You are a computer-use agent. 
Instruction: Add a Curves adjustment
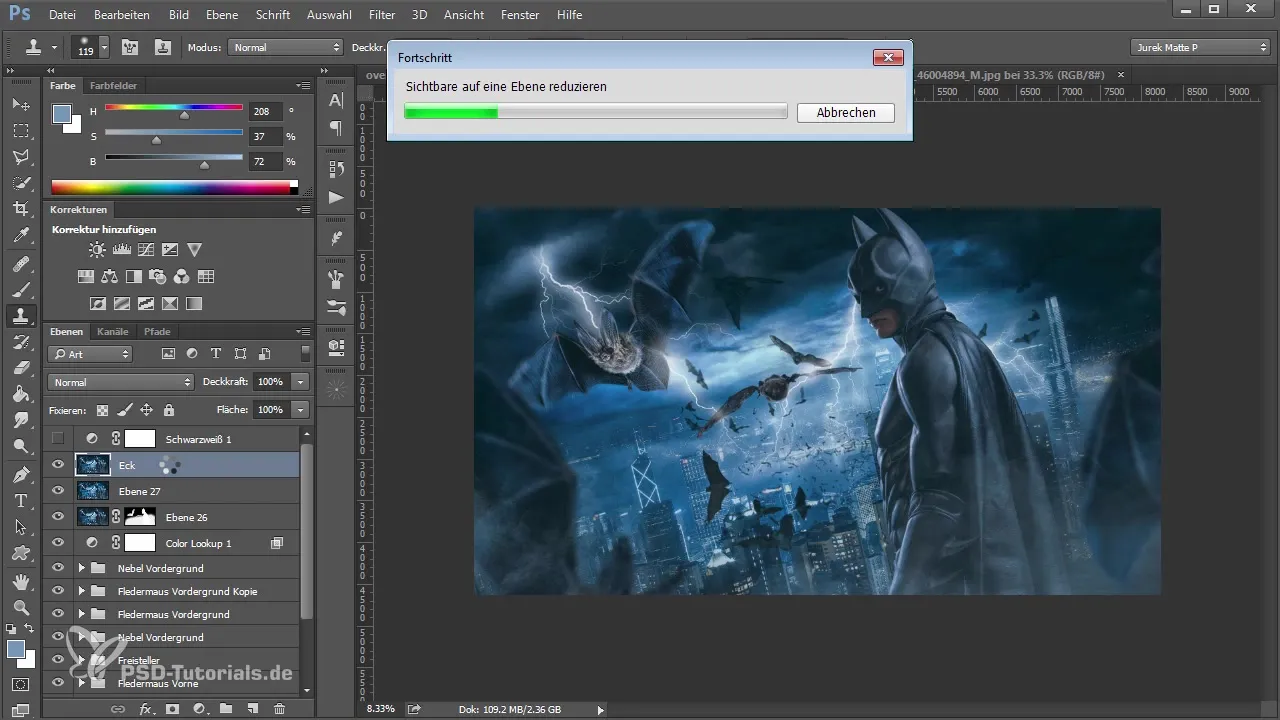[146, 250]
